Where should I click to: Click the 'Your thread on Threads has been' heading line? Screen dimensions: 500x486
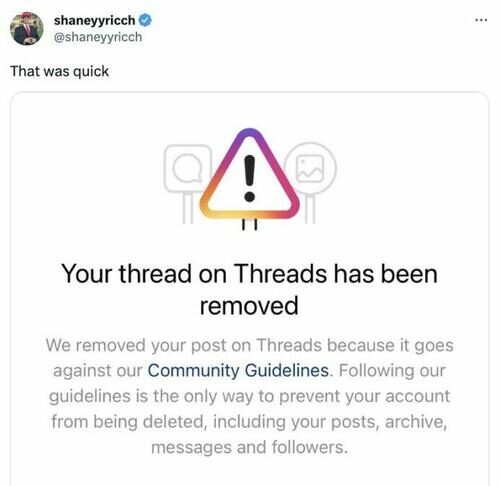click(249, 274)
